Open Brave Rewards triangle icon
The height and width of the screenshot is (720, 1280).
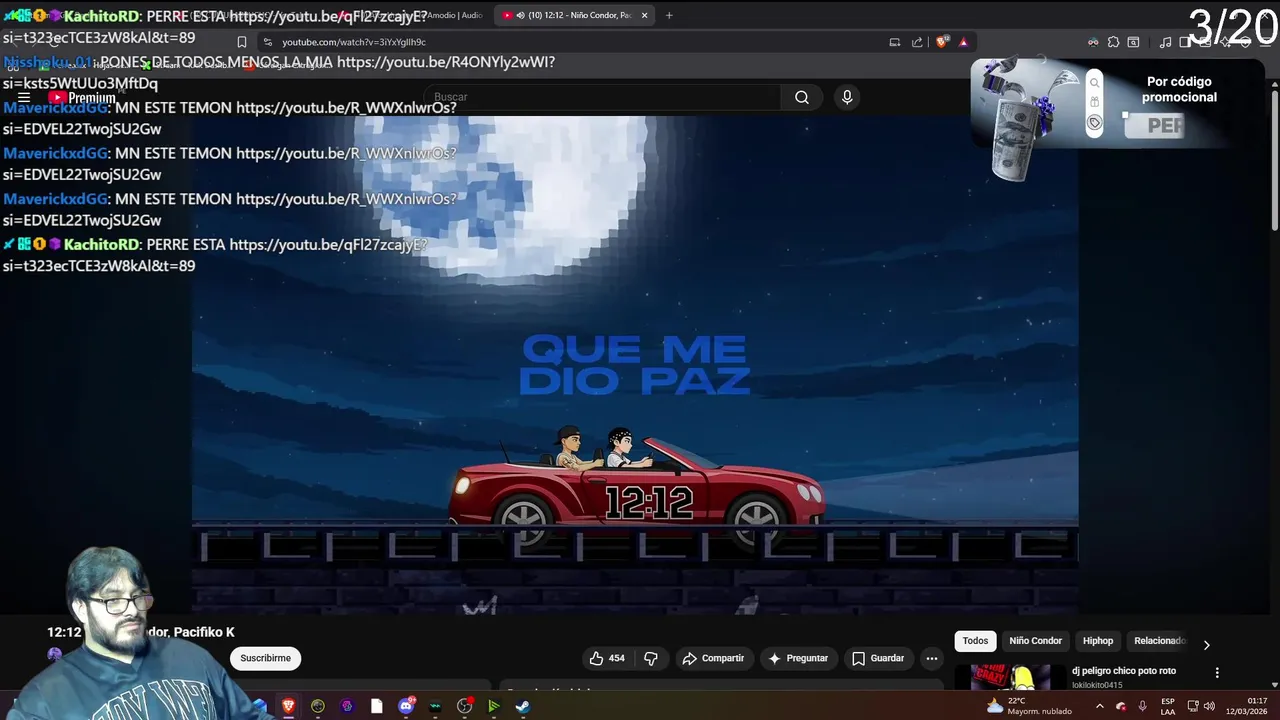963,42
